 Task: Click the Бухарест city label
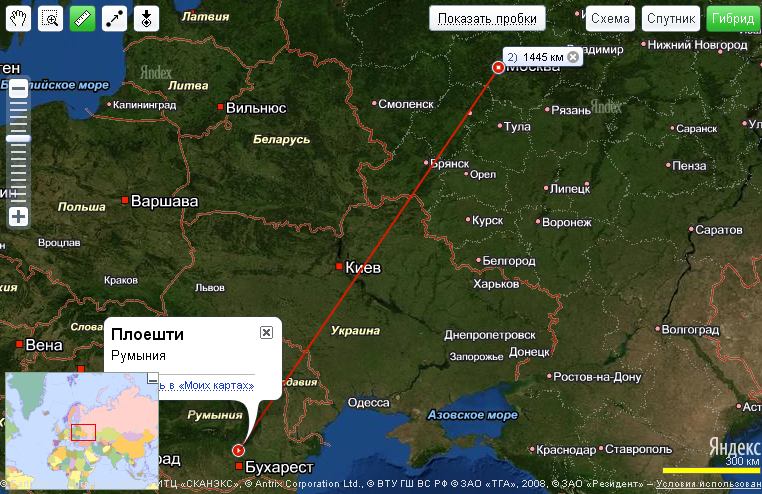pyautogui.click(x=279, y=467)
